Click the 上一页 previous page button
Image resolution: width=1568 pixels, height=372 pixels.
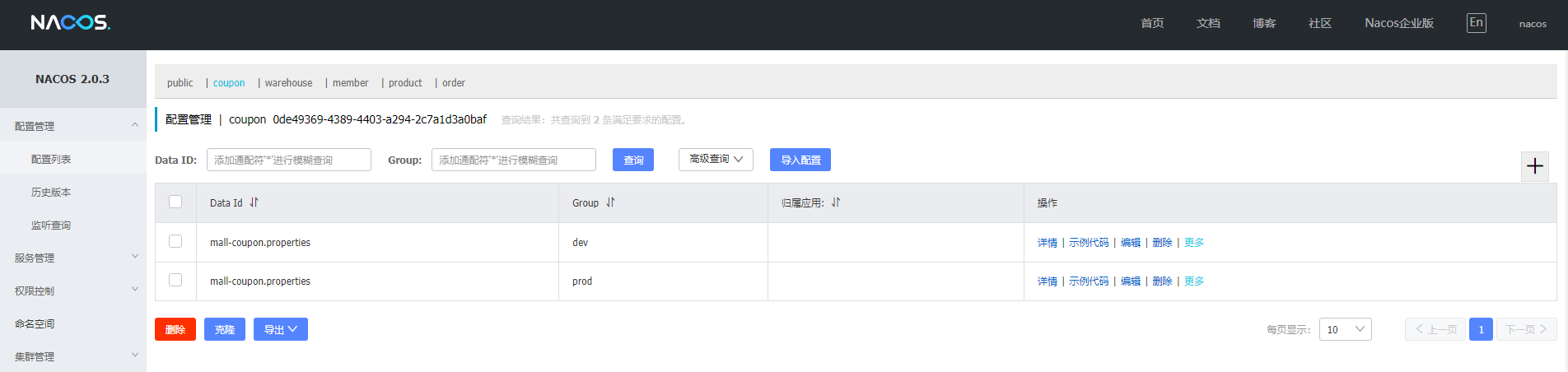click(x=1435, y=329)
